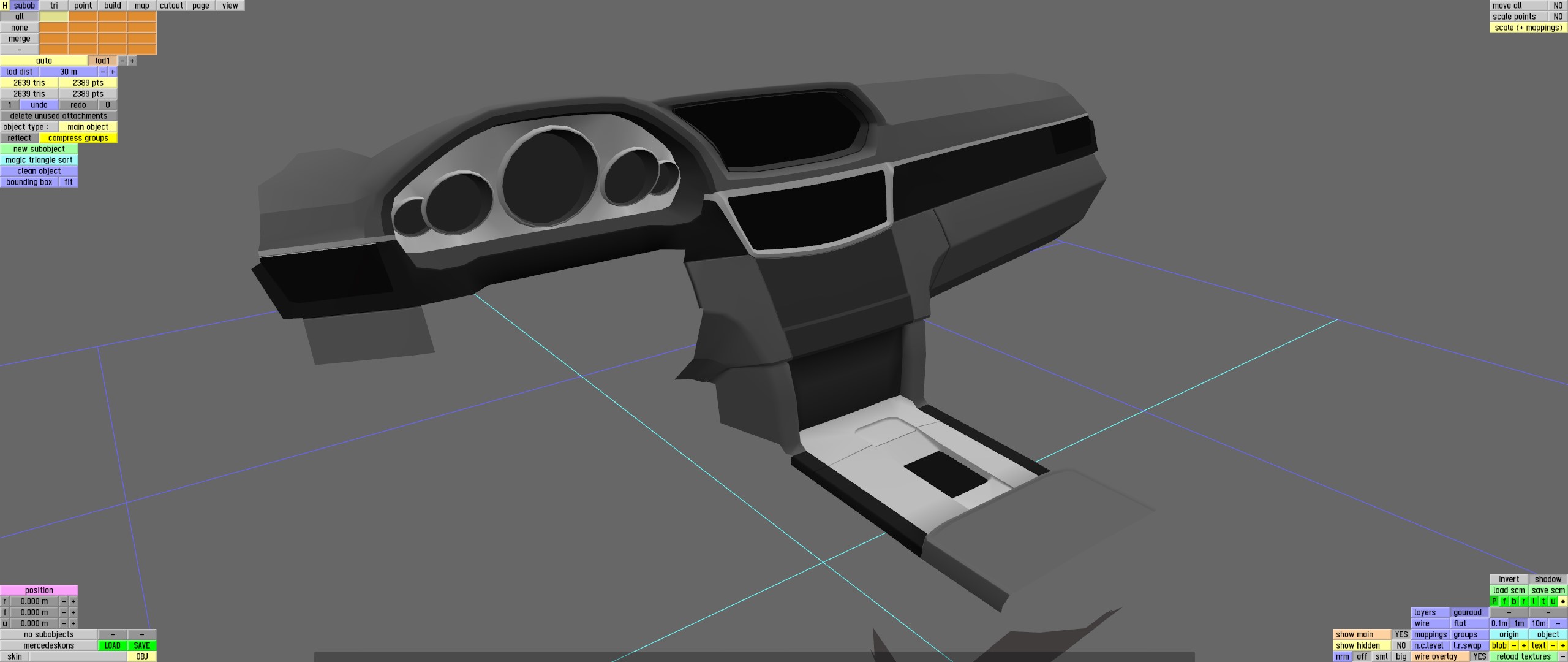
Task: Open the lod1 level selector
Action: click(102, 61)
